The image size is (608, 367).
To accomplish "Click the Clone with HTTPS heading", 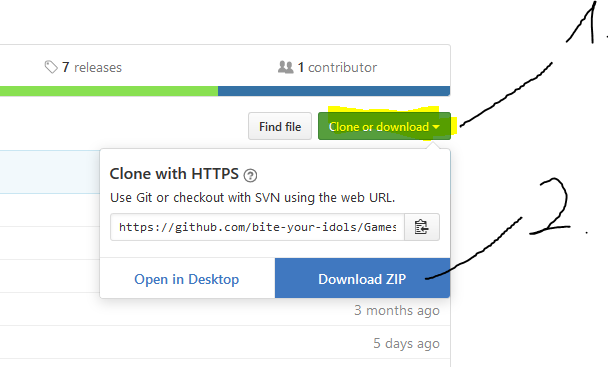I will [x=174, y=173].
